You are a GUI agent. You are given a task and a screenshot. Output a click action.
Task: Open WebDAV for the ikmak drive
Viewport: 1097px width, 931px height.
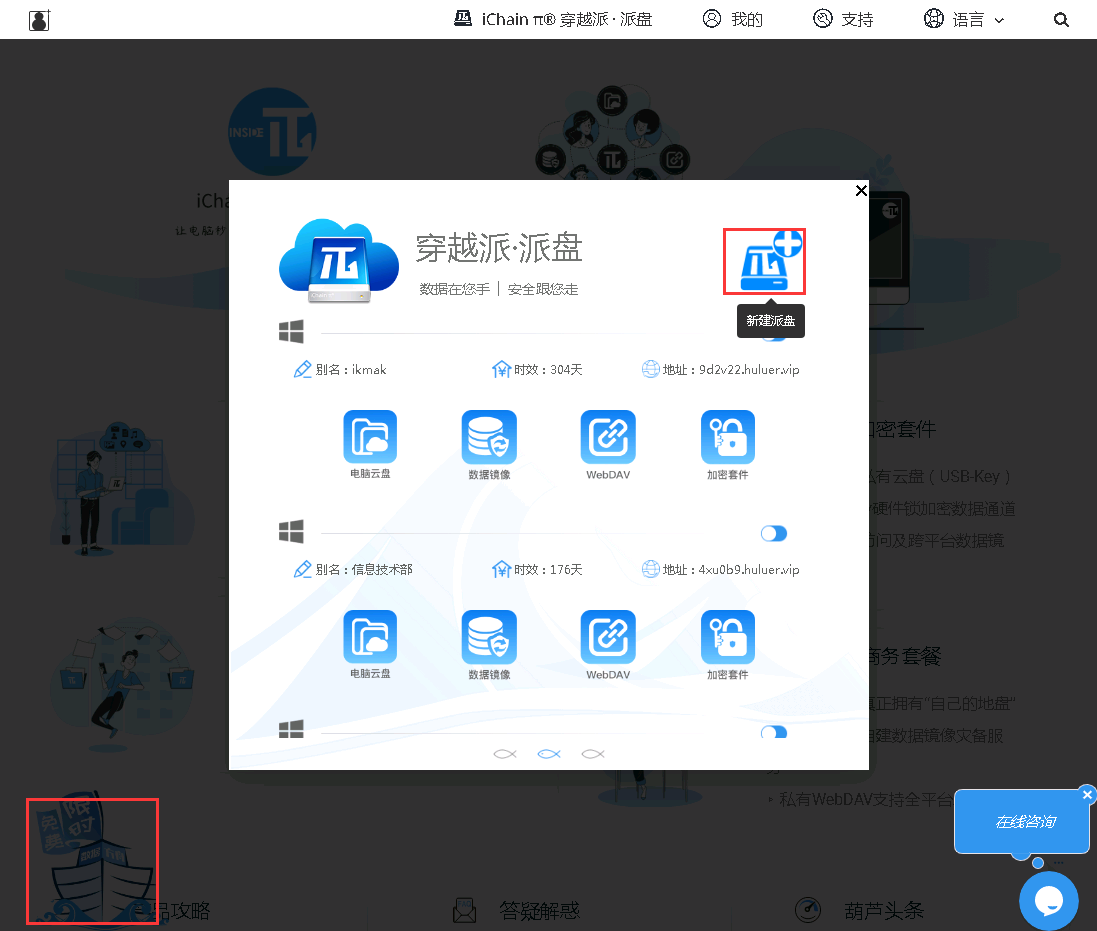(608, 436)
